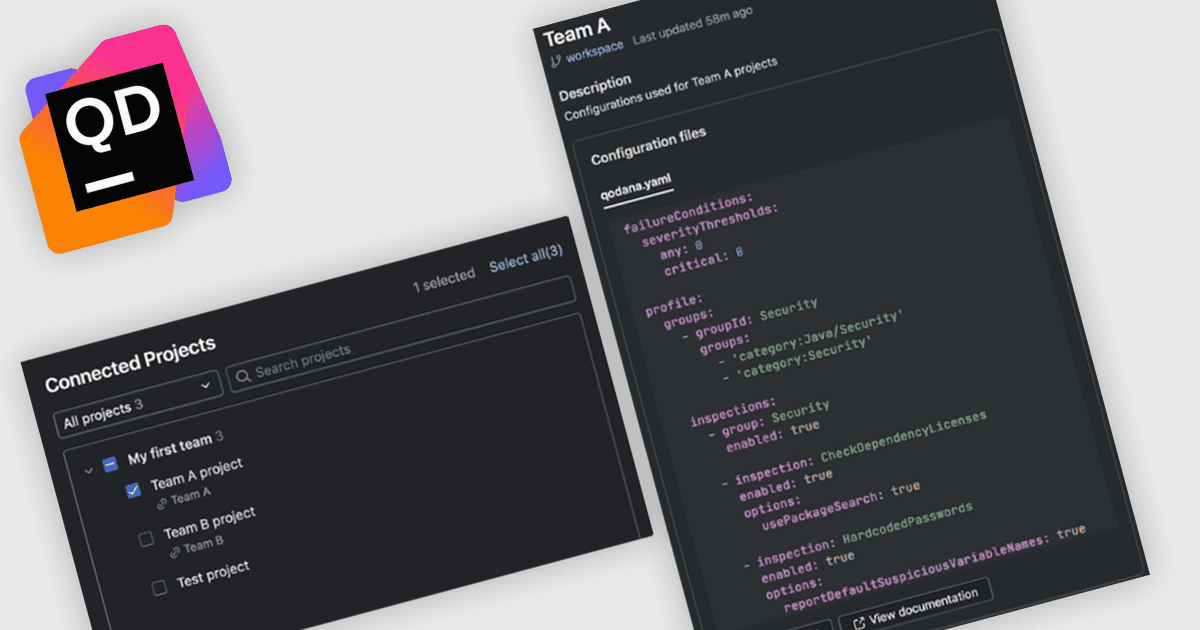Viewport: 1200px width, 630px height.
Task: Click the workspace branch icon under Team A
Action: pyautogui.click(x=555, y=62)
